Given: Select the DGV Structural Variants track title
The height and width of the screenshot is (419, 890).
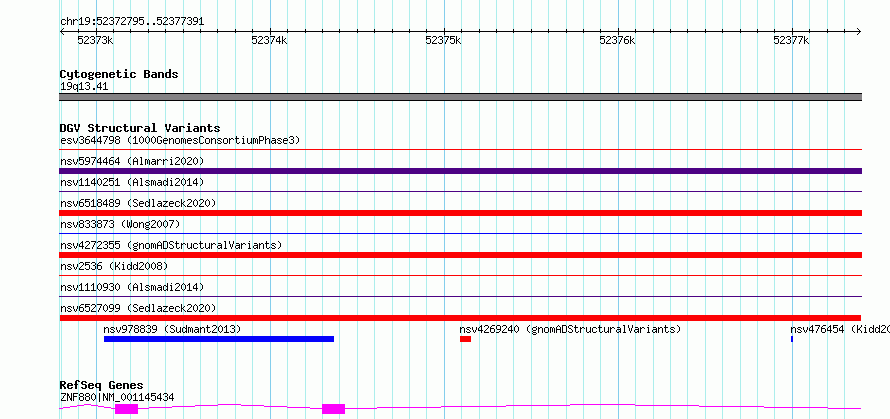Looking at the screenshot, I should (140, 128).
